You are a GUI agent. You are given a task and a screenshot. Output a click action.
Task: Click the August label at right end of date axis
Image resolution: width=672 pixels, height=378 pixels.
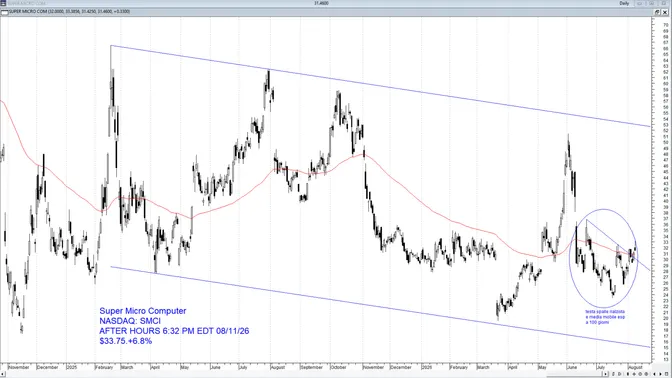(635, 367)
